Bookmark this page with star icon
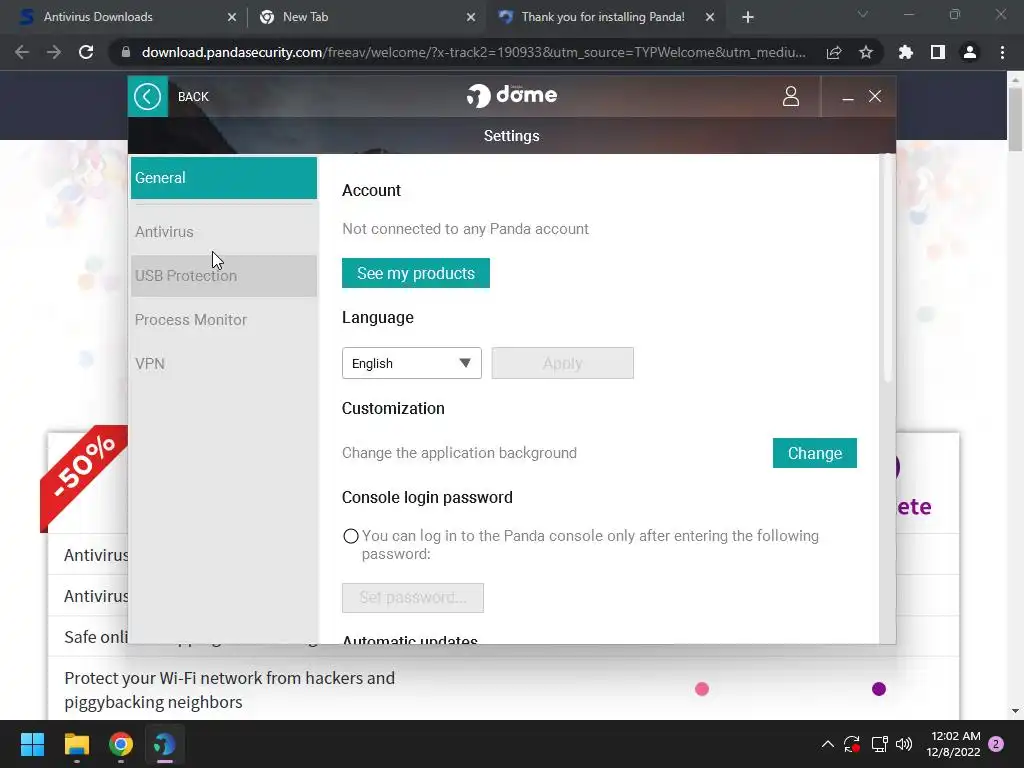Viewport: 1024px width, 768px height. [866, 52]
